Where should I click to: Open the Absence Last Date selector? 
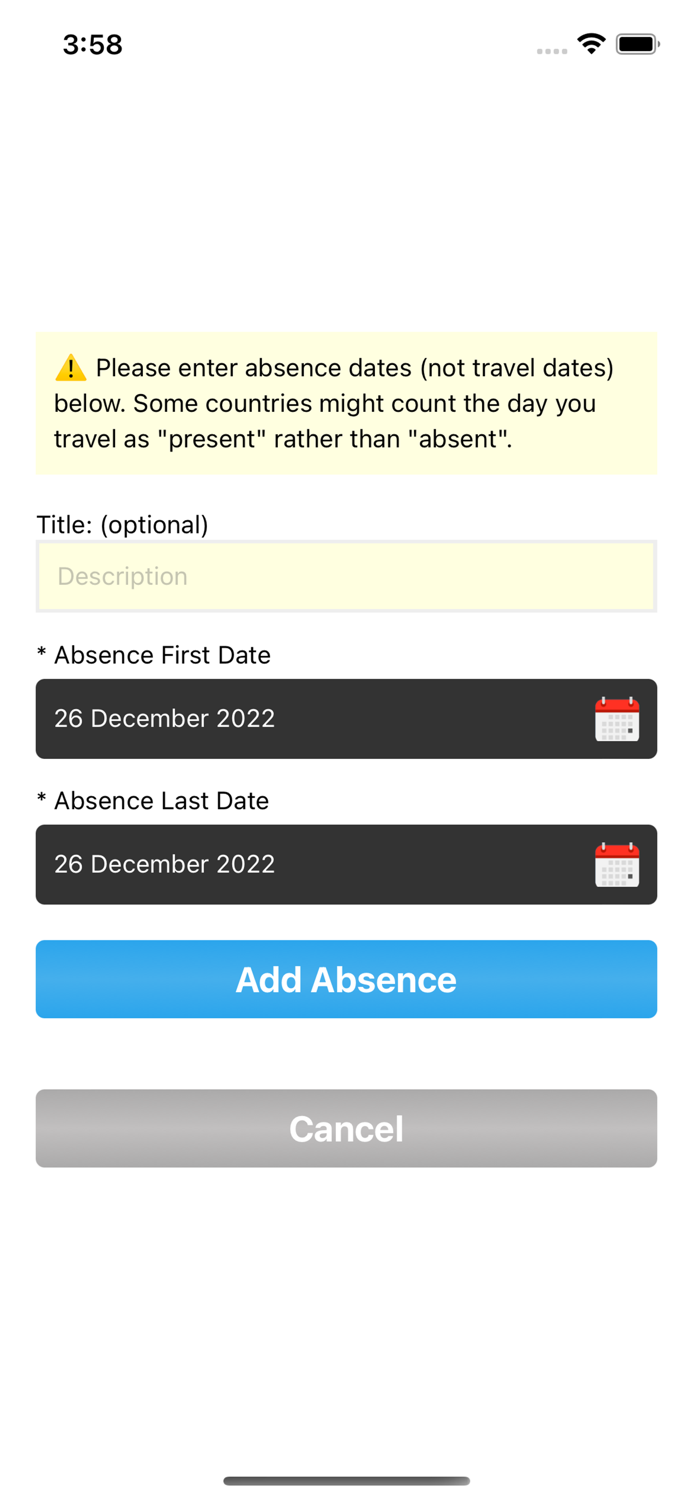tap(346, 864)
